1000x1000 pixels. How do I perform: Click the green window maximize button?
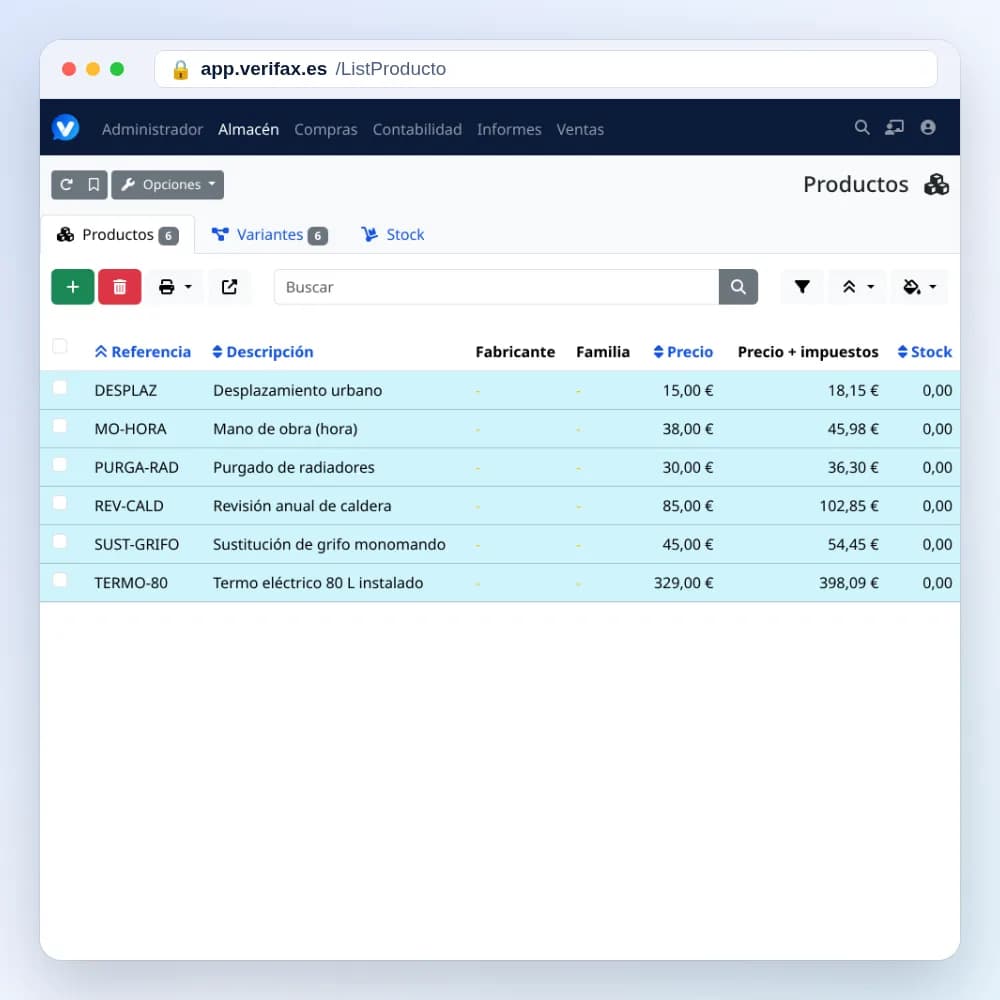(117, 69)
